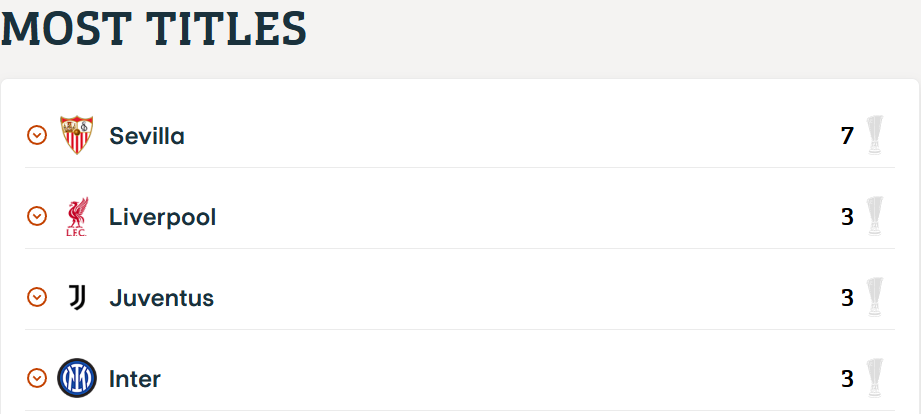Click the Most Titles heading

coord(154,28)
